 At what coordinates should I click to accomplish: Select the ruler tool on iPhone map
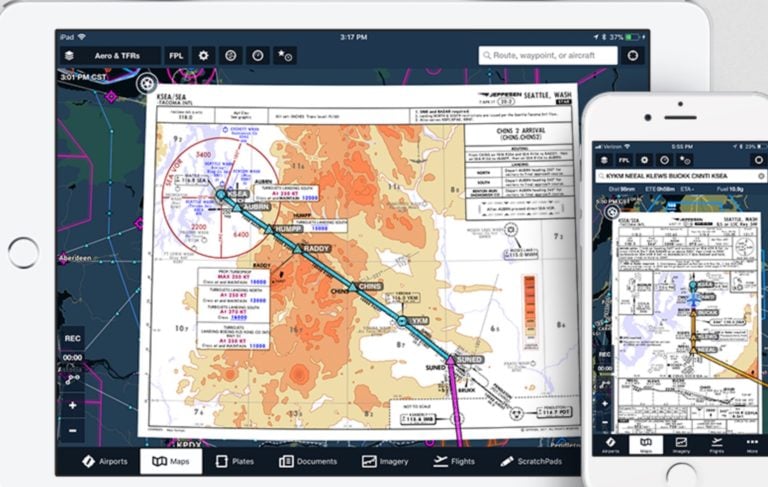605,384
